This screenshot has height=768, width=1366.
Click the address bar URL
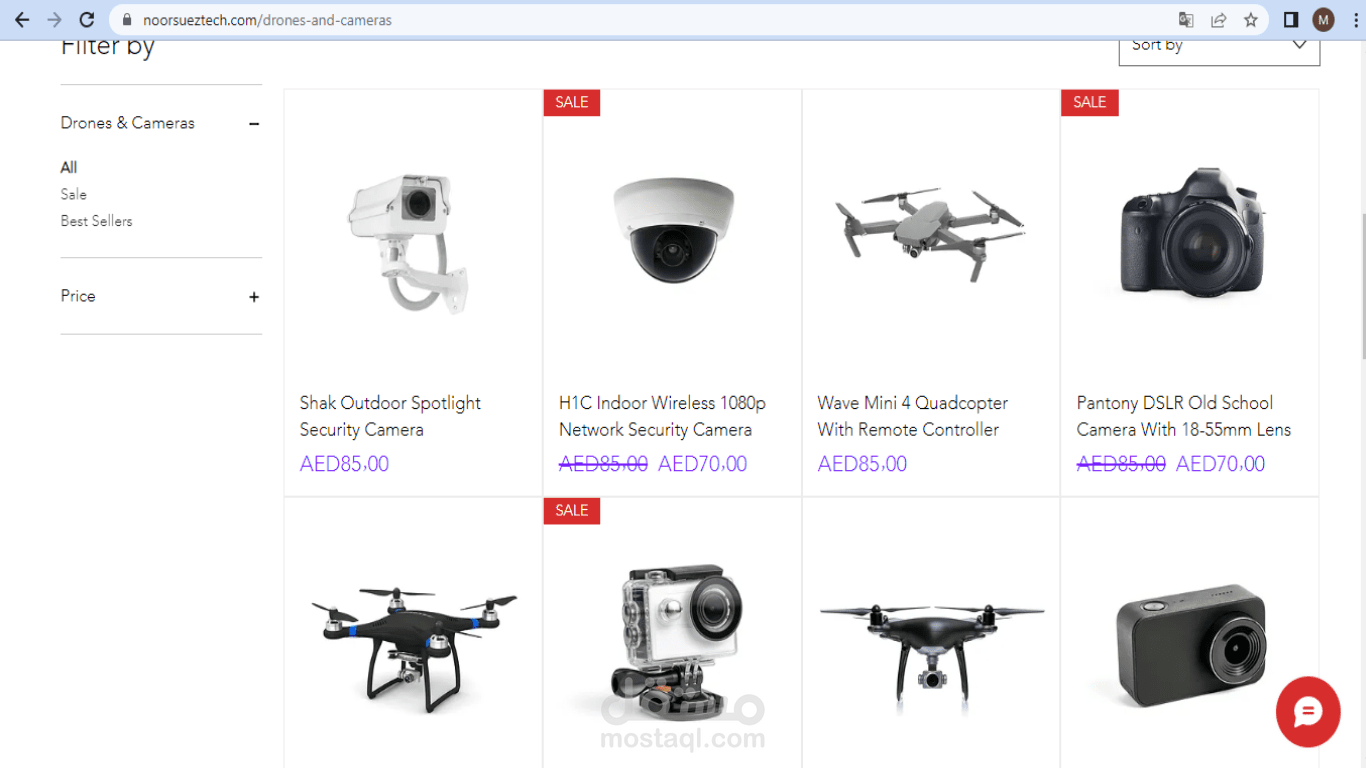(x=267, y=20)
